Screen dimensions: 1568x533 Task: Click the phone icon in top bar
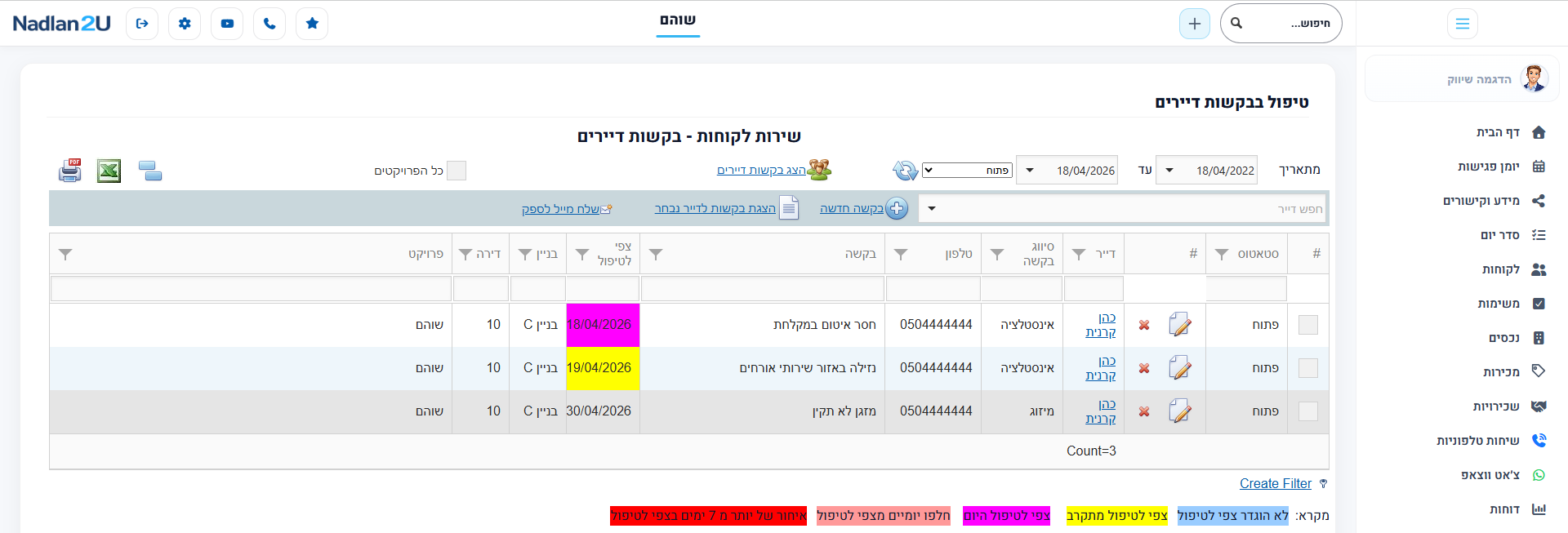tap(269, 24)
